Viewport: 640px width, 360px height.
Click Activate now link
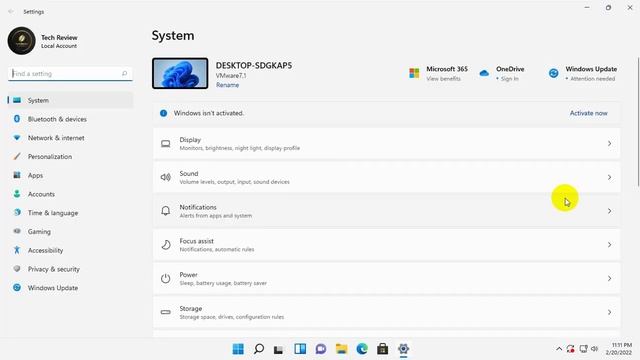click(589, 113)
